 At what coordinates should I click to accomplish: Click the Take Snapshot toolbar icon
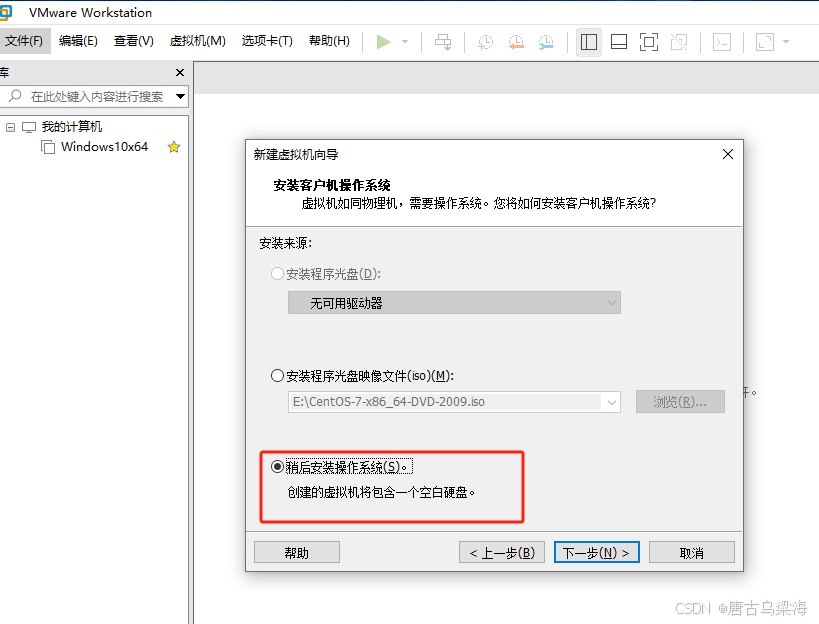click(485, 42)
